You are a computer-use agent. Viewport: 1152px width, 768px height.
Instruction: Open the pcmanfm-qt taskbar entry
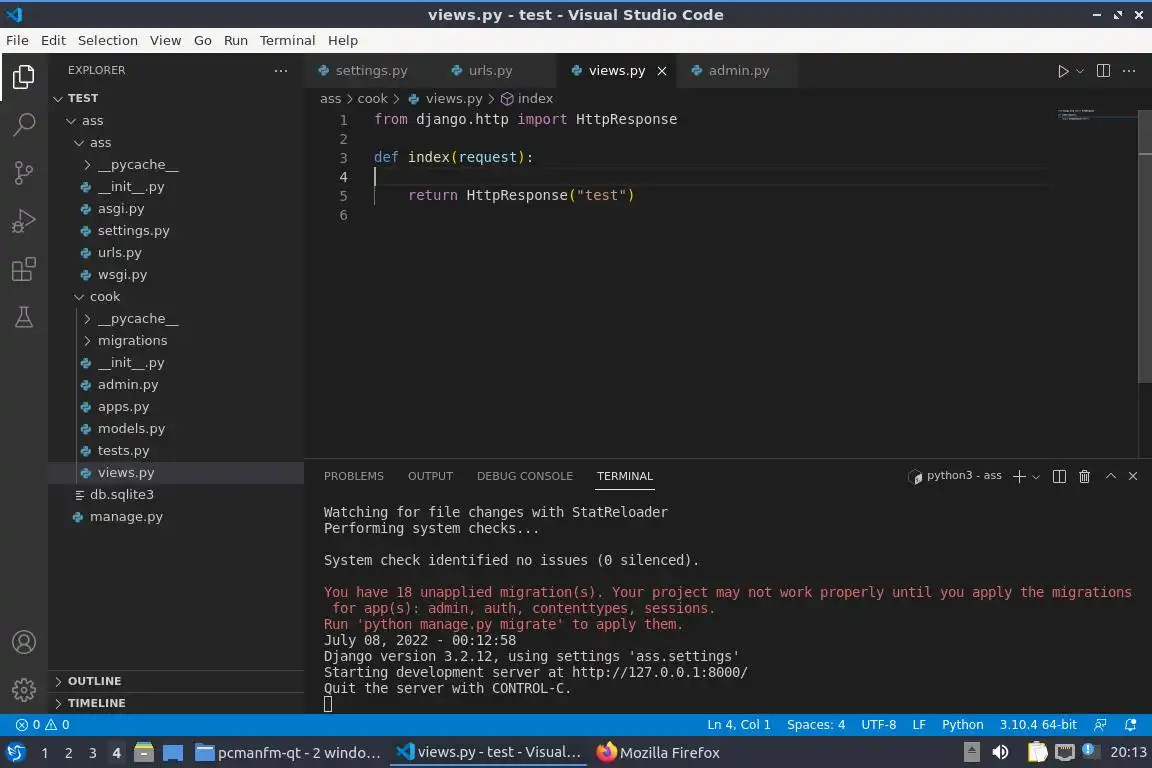tap(288, 752)
